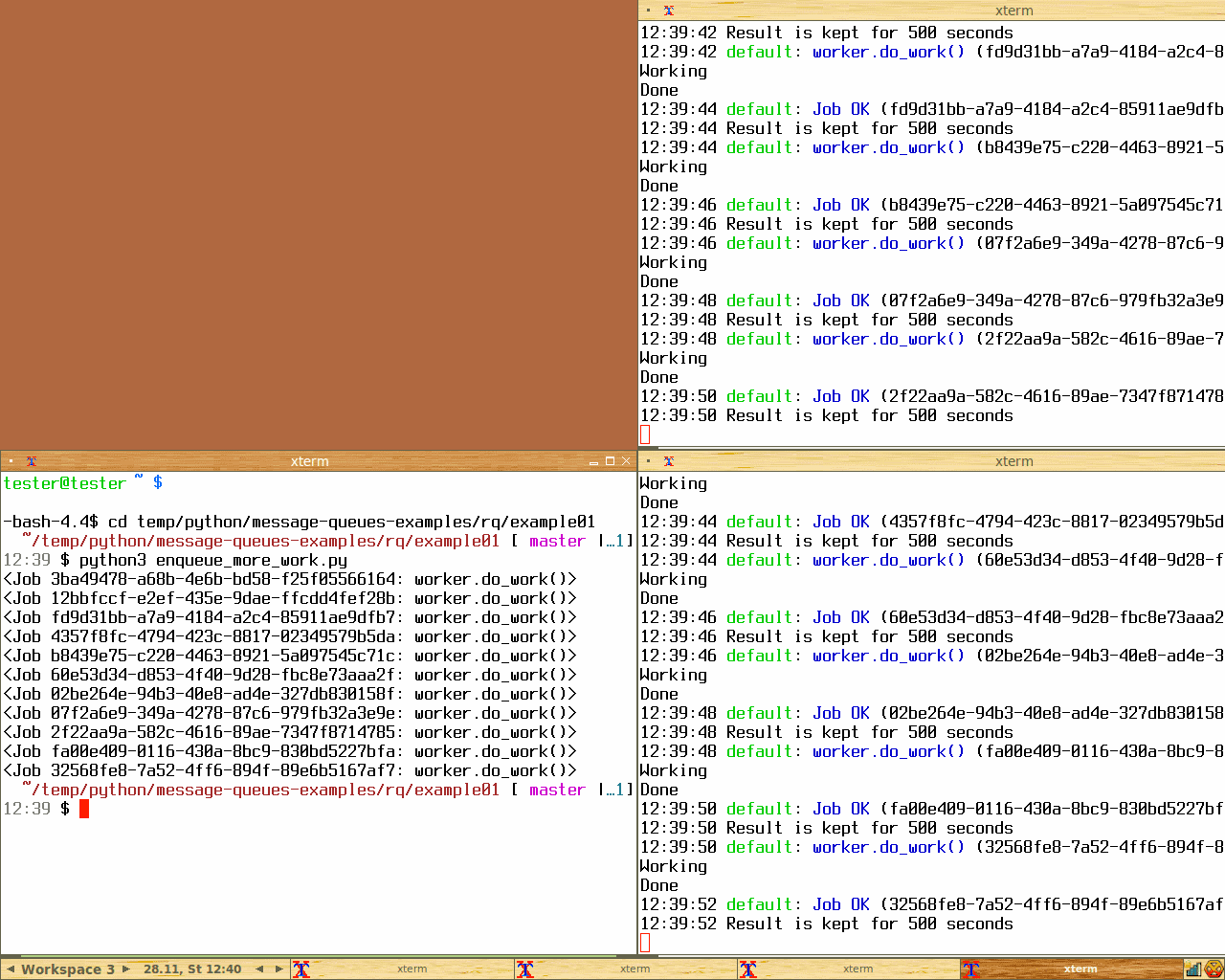Click the round orange tray icon at taskbar end
The image size is (1225, 980).
(x=1214, y=969)
